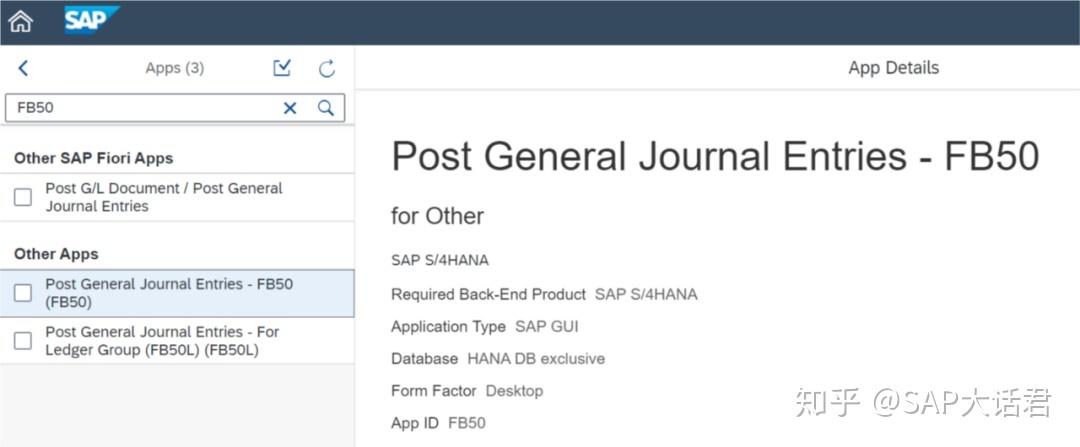This screenshot has height=447, width=1080.
Task: Clear the FB50 search text
Action: click(x=290, y=108)
